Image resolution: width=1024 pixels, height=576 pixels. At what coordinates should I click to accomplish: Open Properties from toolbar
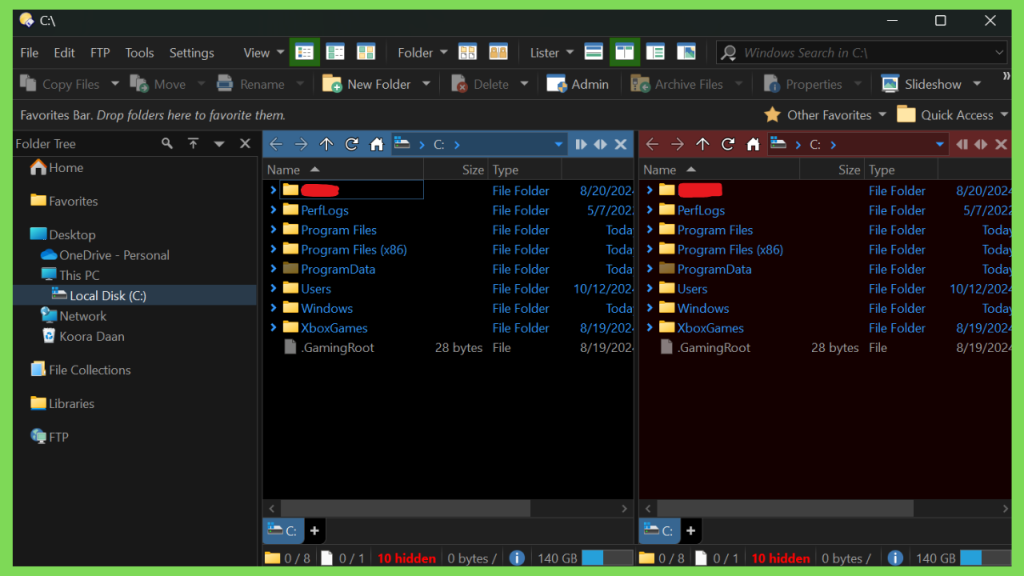803,84
